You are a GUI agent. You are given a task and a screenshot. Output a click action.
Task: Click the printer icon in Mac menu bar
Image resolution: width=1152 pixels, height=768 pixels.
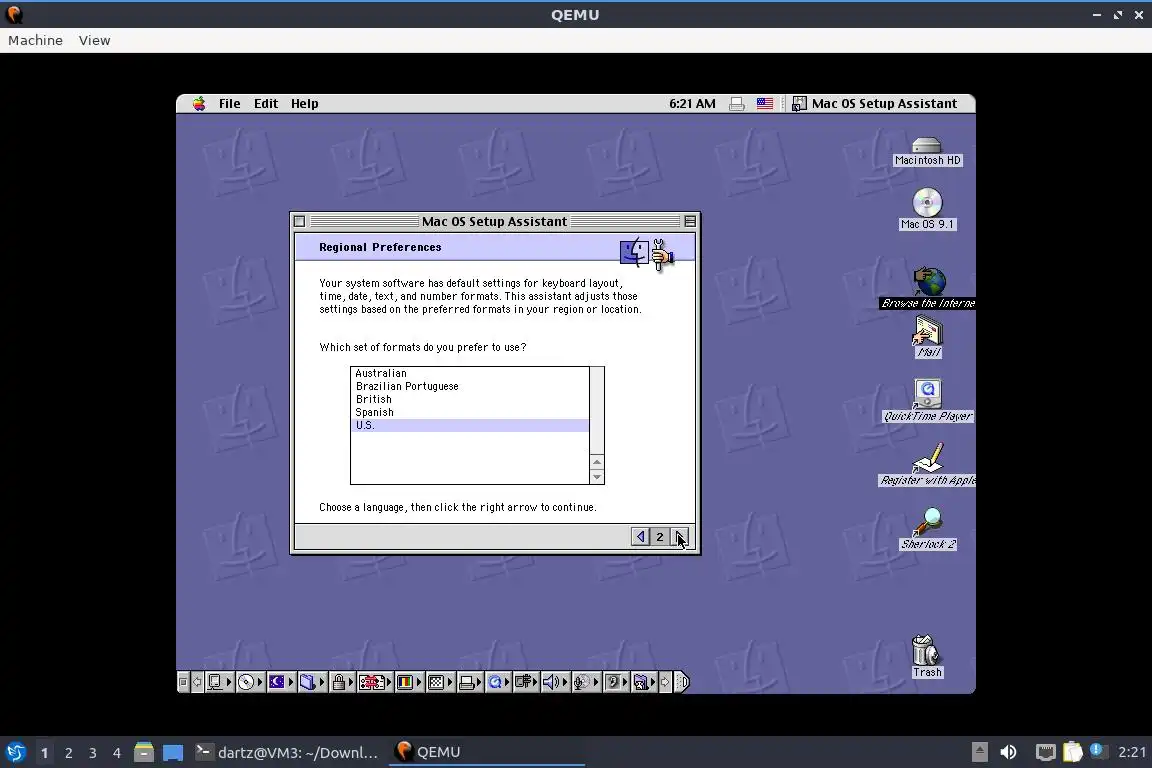[736, 104]
